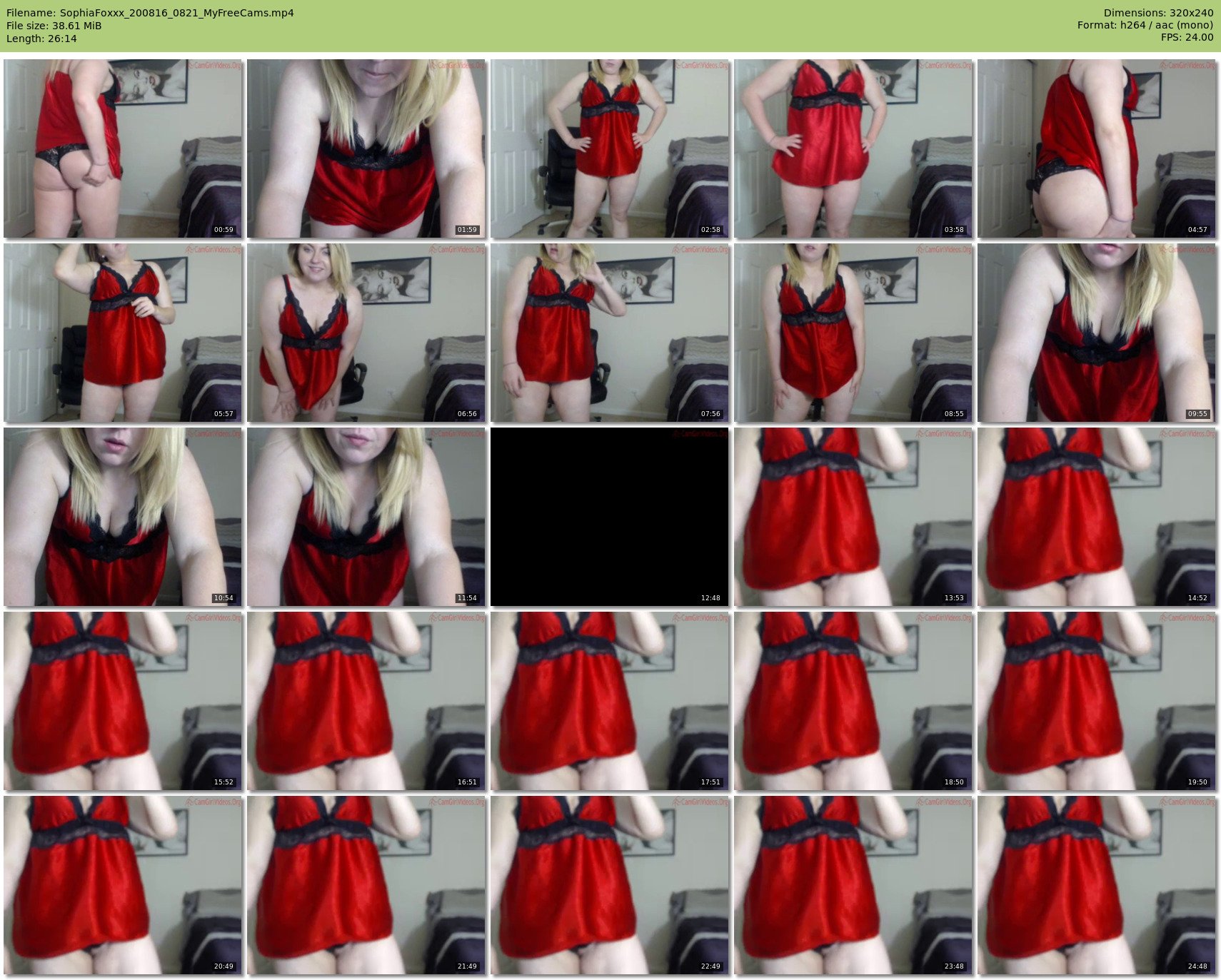The image size is (1221, 980).
Task: Click the black frame at 12:48
Action: tap(610, 517)
